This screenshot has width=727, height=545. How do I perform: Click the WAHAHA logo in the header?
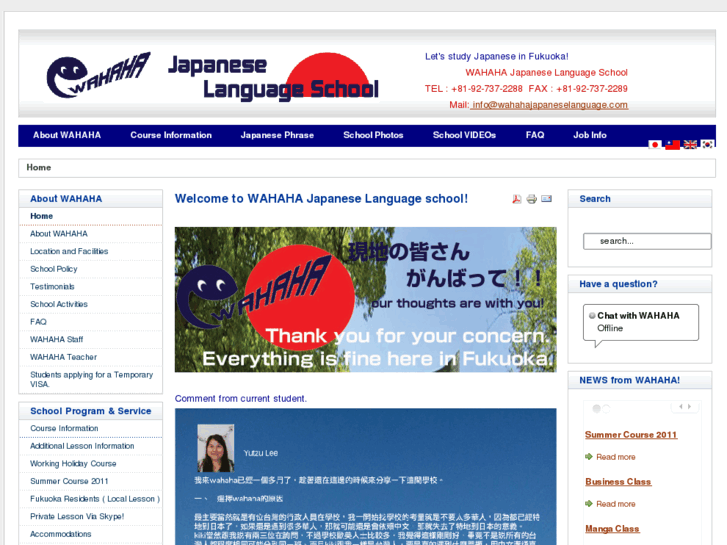click(98, 75)
